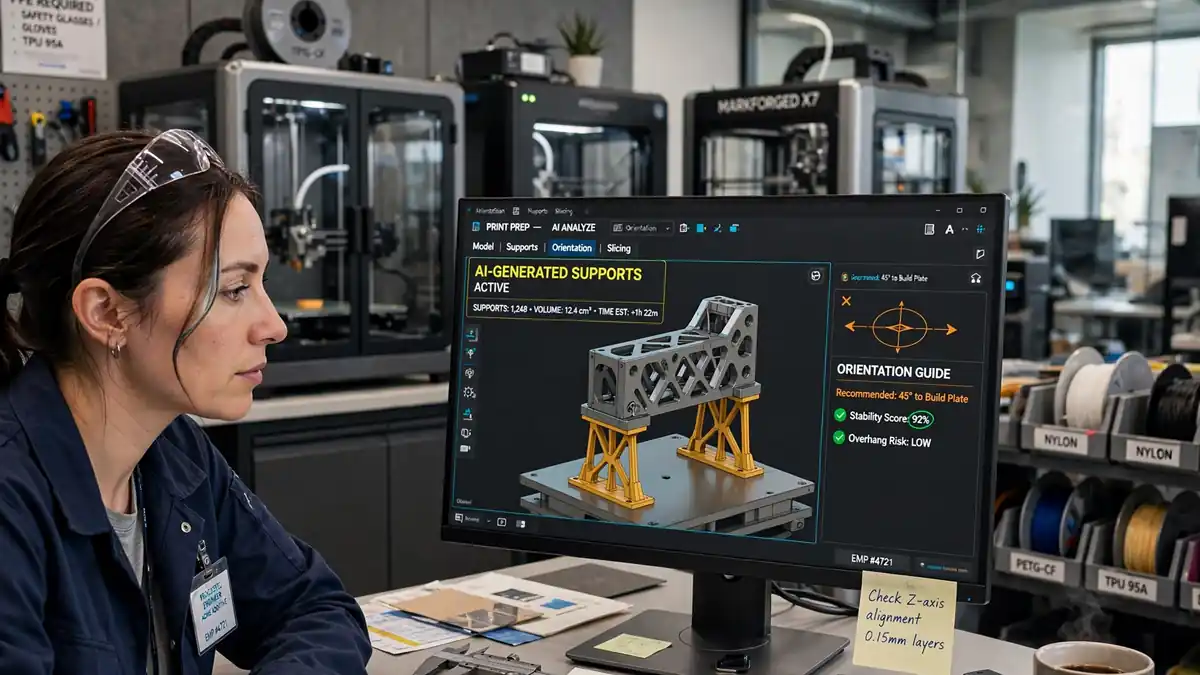Screen dimensions: 1200x675
Task: Toggle the green check beside Overhang Risk
Action: tap(840, 438)
